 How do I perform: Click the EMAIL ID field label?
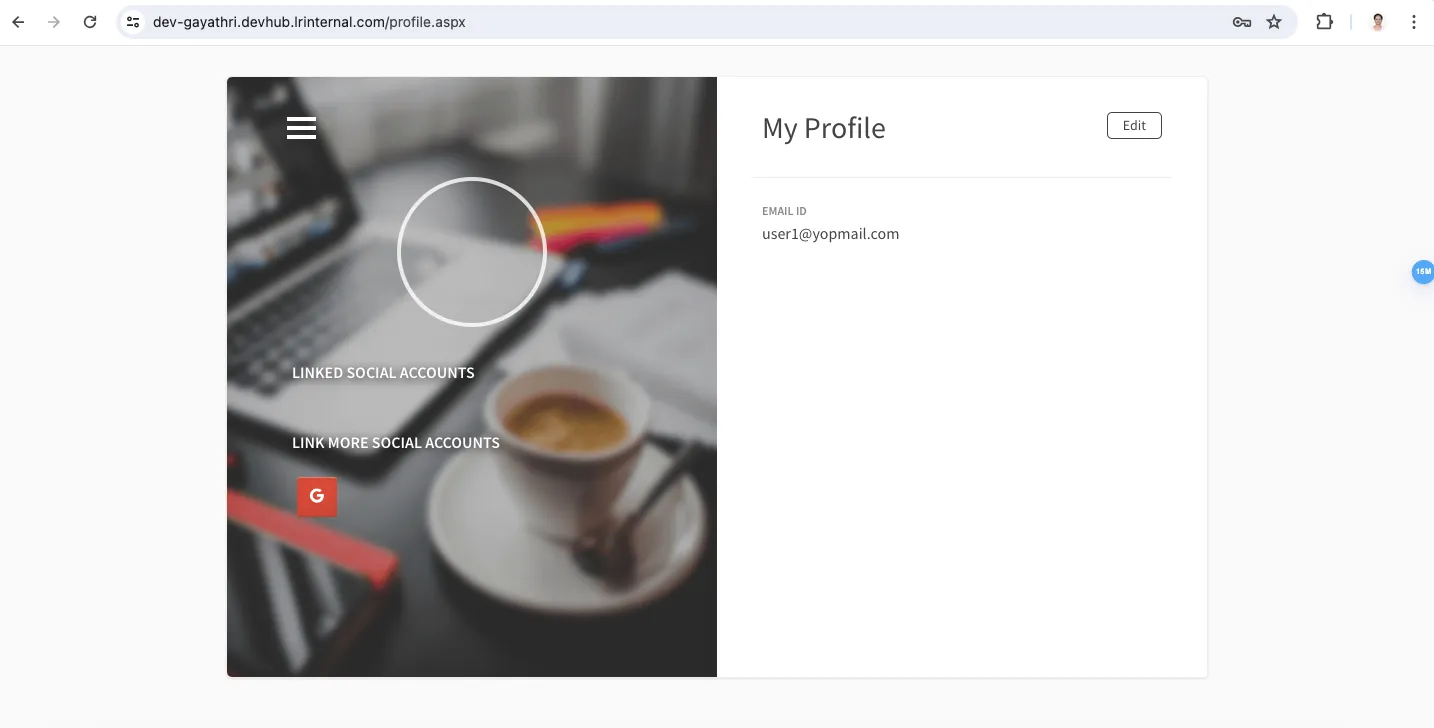click(x=784, y=211)
